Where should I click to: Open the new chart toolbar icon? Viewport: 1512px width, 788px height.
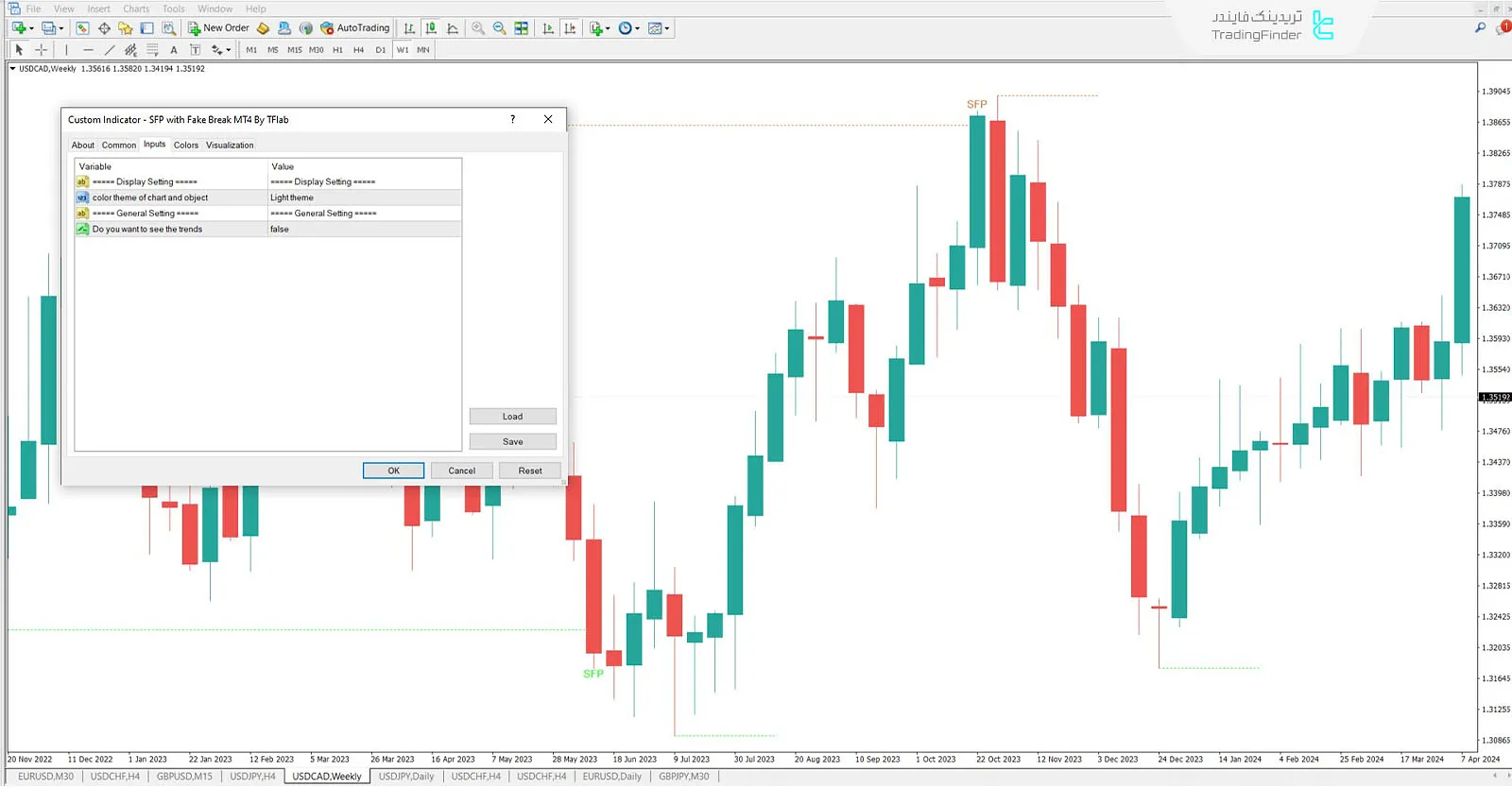[x=18, y=28]
